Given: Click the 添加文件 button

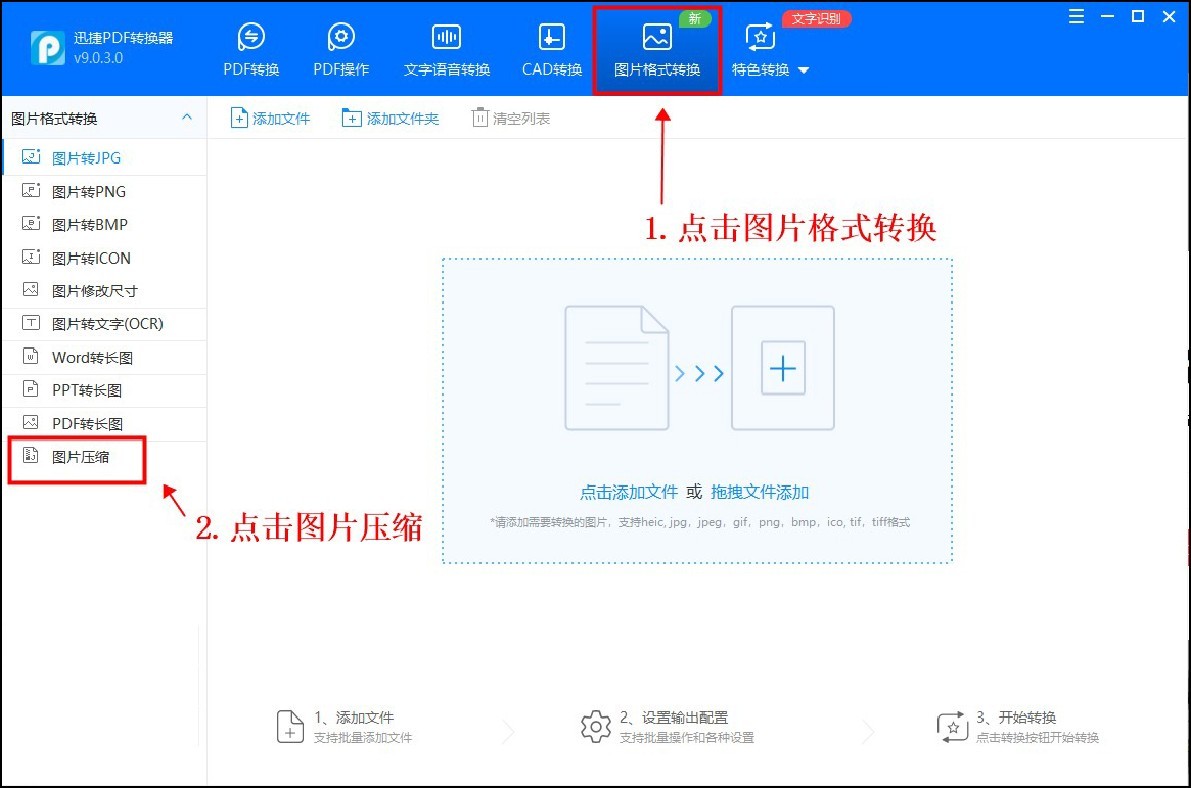Looking at the screenshot, I should click(270, 117).
